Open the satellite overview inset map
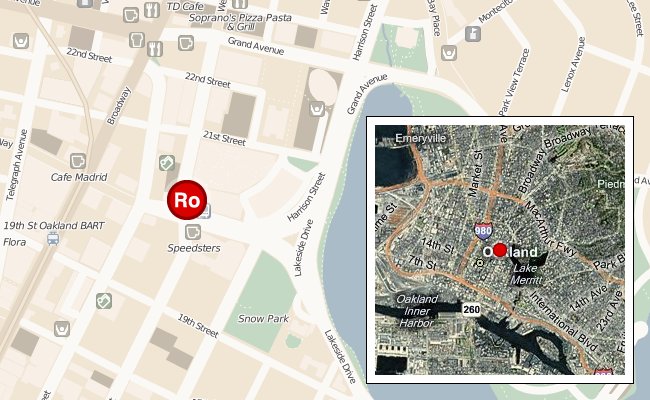Viewport: 650px width, 400px height. (x=500, y=250)
